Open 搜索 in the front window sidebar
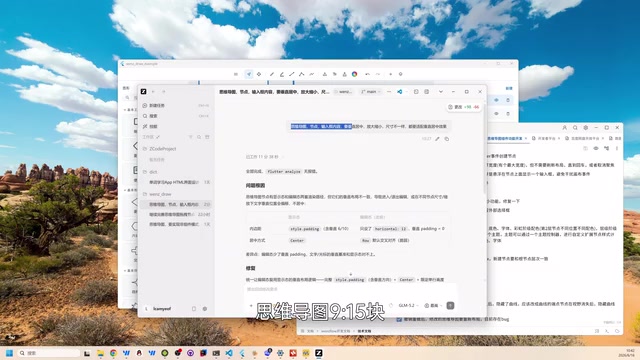The image size is (640, 360). pos(176,116)
